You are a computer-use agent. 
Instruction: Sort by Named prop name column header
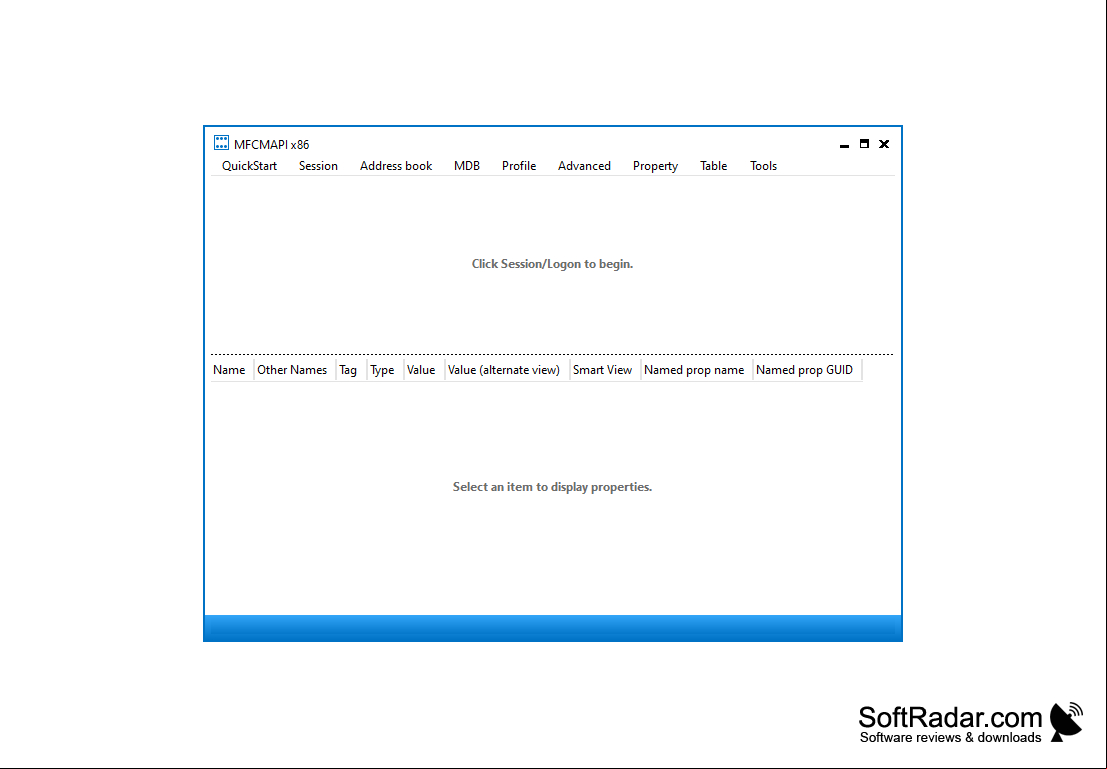[697, 370]
